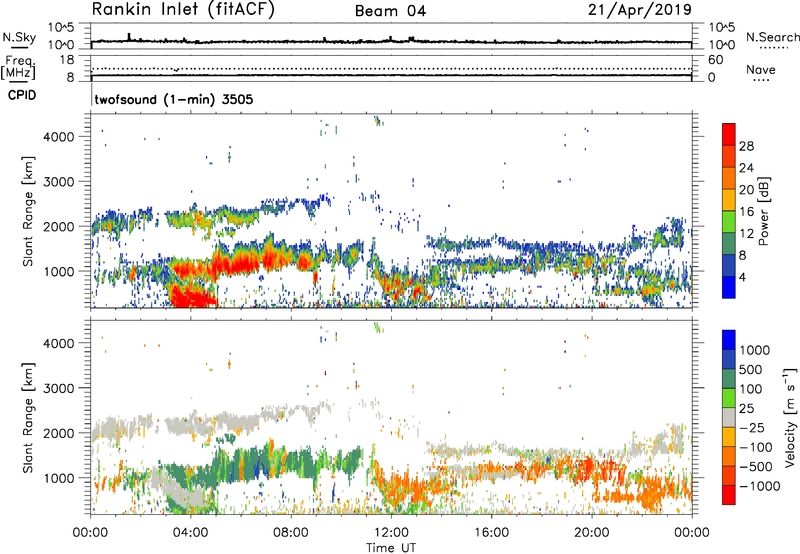Image resolution: width=800 pixels, height=554 pixels.
Task: Click the date '21/Apr/2019'
Action: [640, 9]
